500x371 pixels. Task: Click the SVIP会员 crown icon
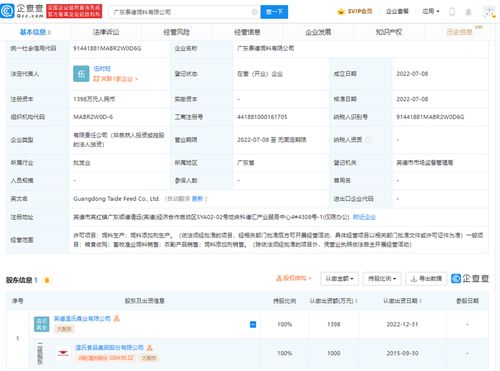click(x=341, y=12)
